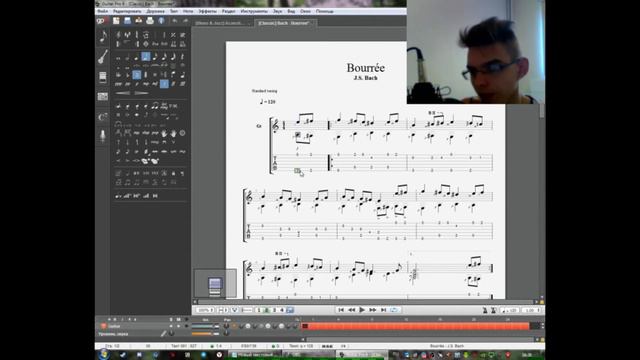Skip forward to next bar
This screenshot has height=360, width=640.
[x=373, y=310]
